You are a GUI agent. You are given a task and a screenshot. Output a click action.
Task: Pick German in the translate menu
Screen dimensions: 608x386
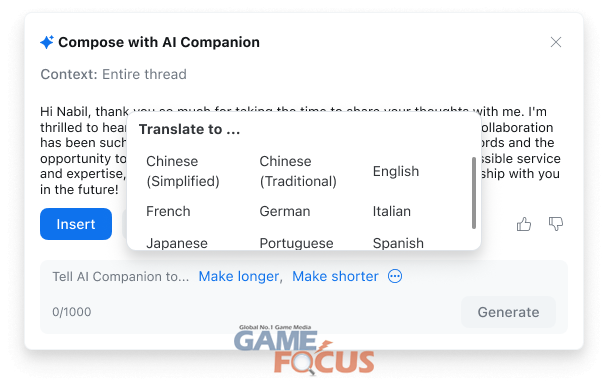pos(285,211)
